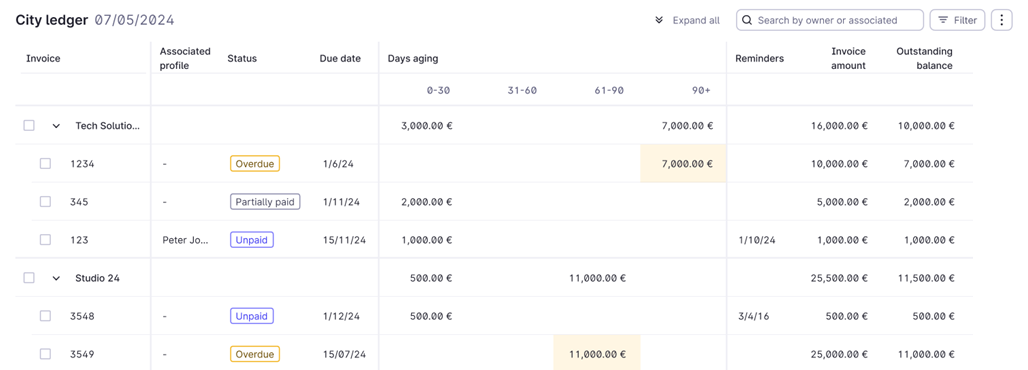Click the Invoice column header
The width and height of the screenshot is (1028, 370).
click(x=43, y=58)
